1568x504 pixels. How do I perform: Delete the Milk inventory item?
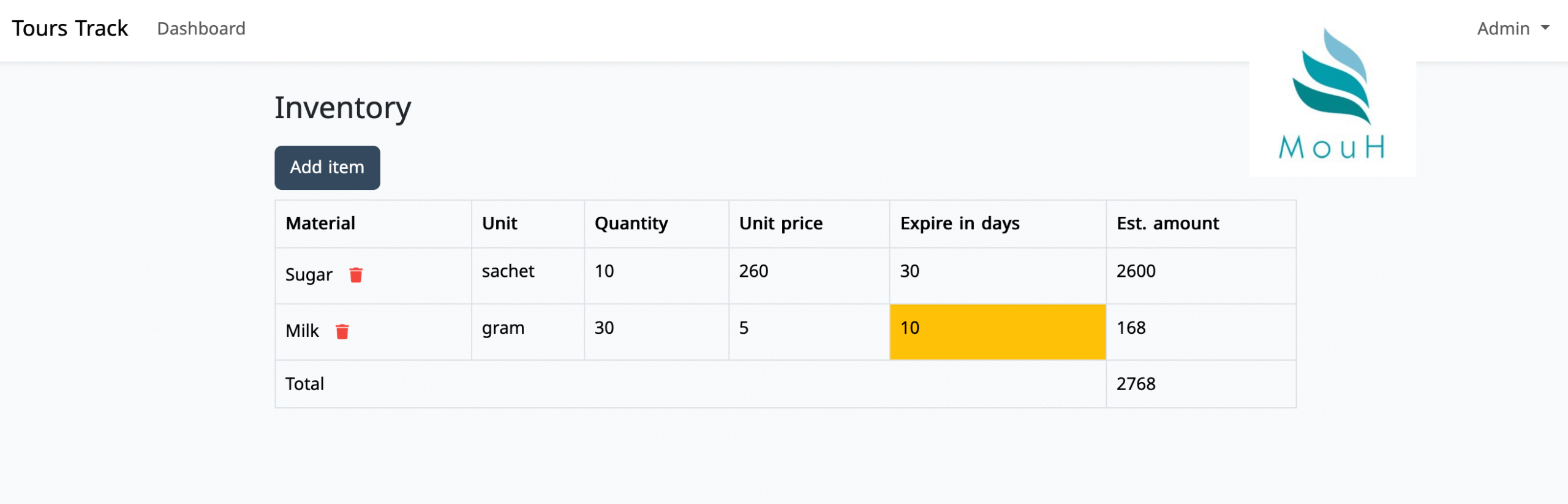[x=342, y=331]
